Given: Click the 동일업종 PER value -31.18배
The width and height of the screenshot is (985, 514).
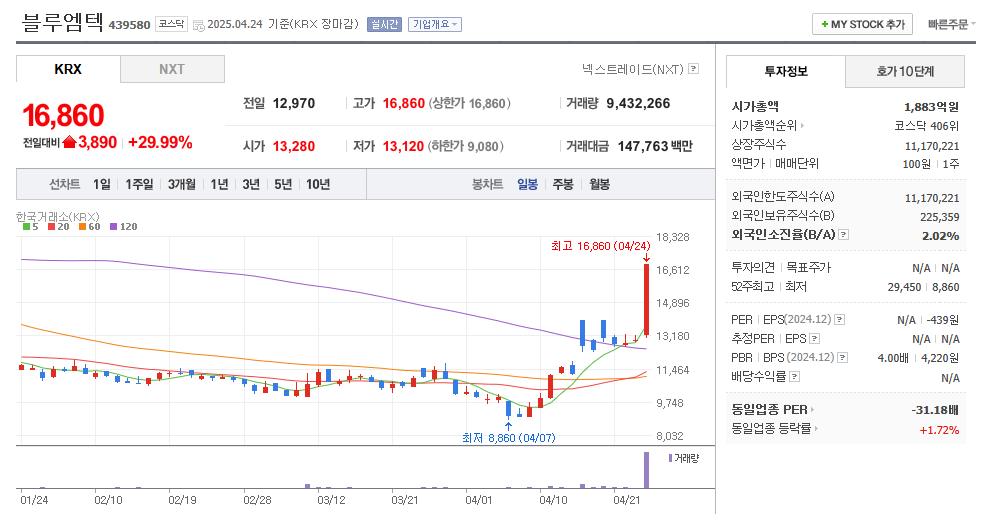Looking at the screenshot, I should click(935, 410).
